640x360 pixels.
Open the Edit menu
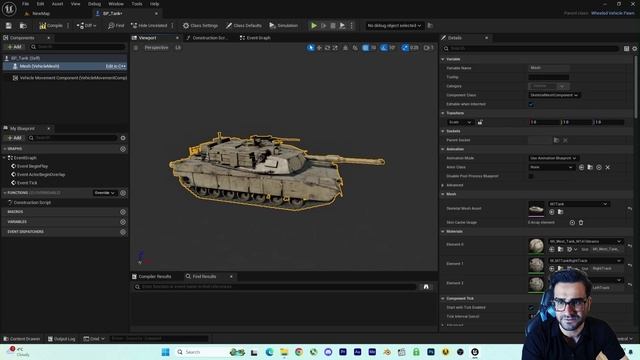pyautogui.click(x=40, y=4)
